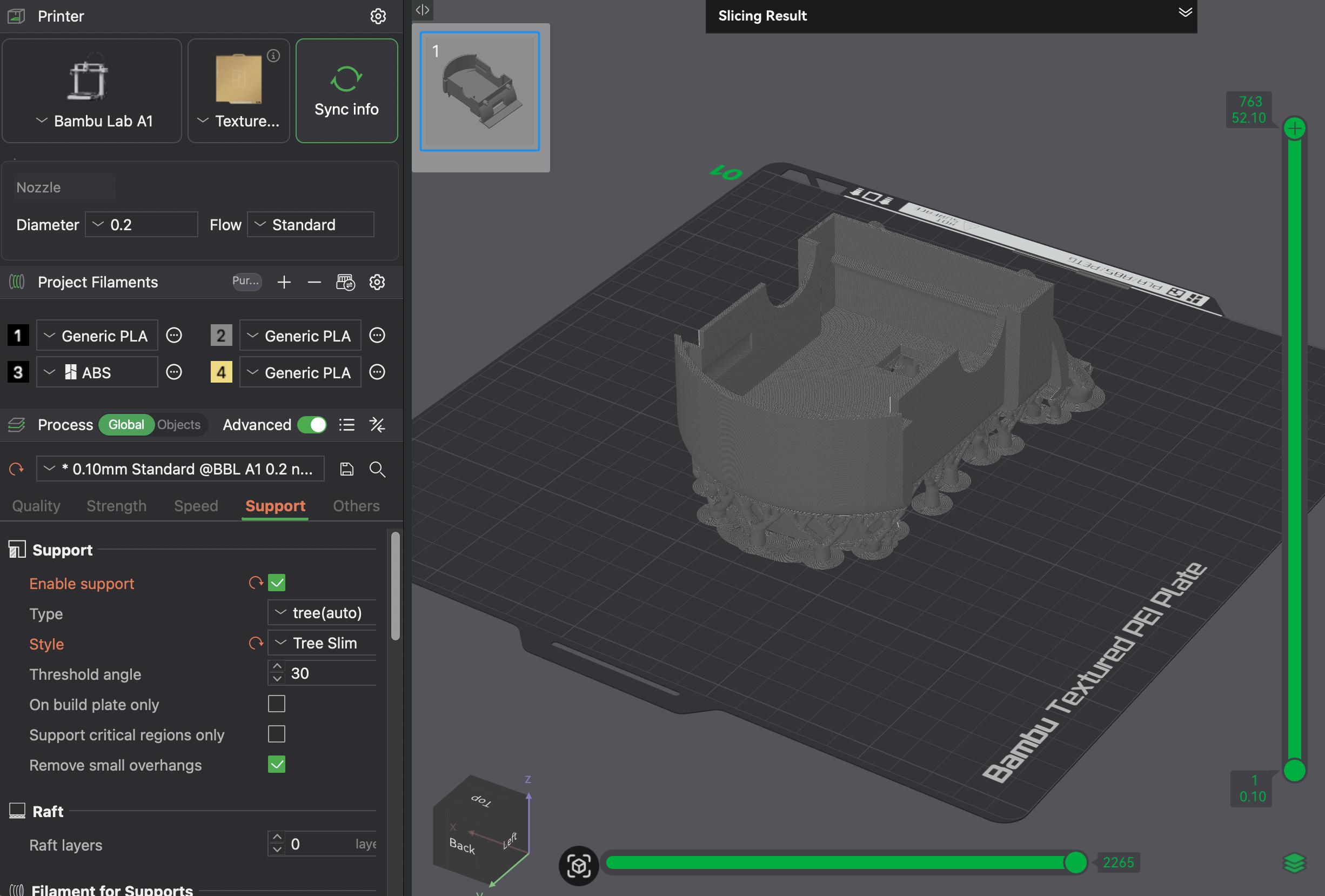Enable On build plate only checkbox

click(x=277, y=704)
